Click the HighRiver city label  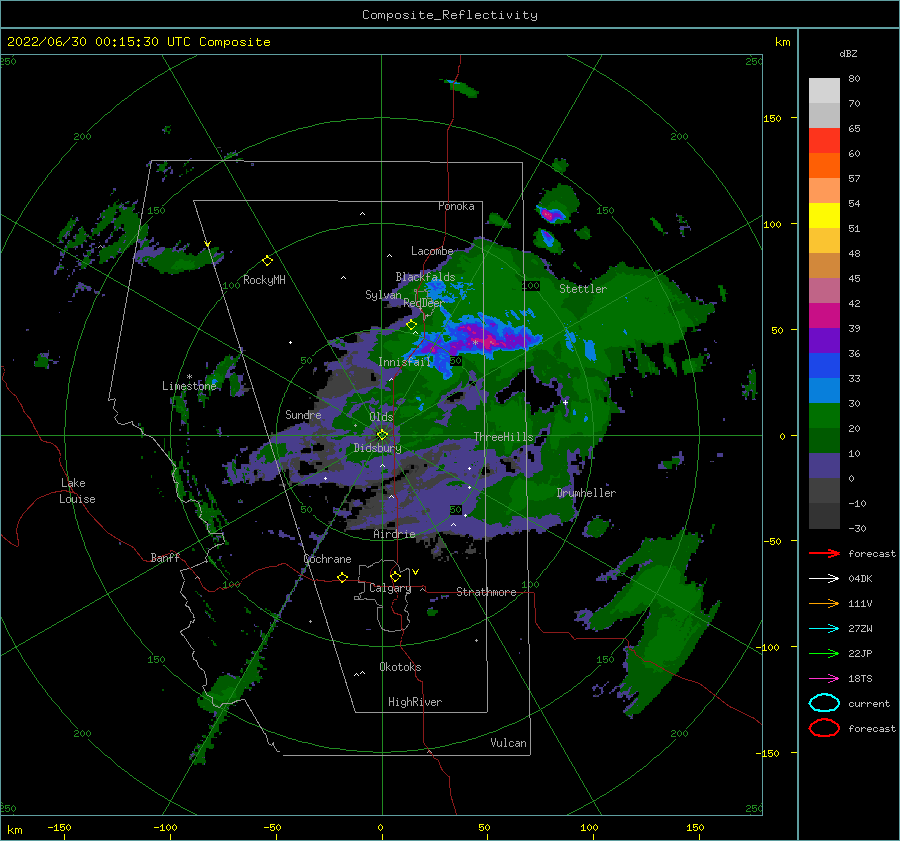tap(415, 702)
